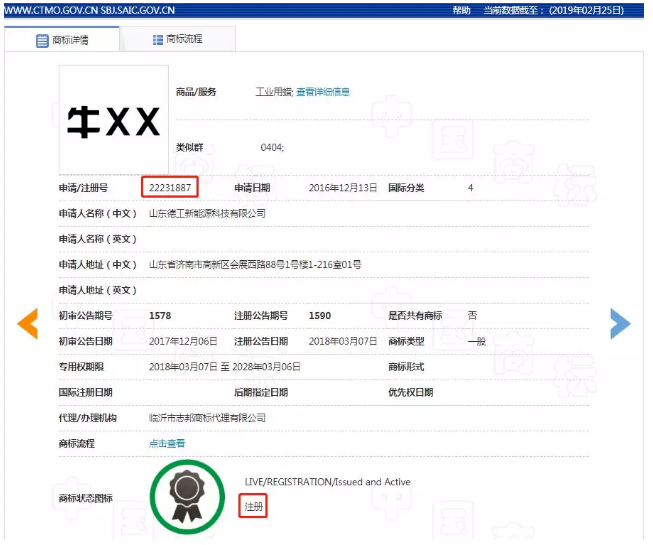Screen dimensions: 653x545
Task: Click the 国际分类 value 4
Action: pyautogui.click(x=470, y=188)
